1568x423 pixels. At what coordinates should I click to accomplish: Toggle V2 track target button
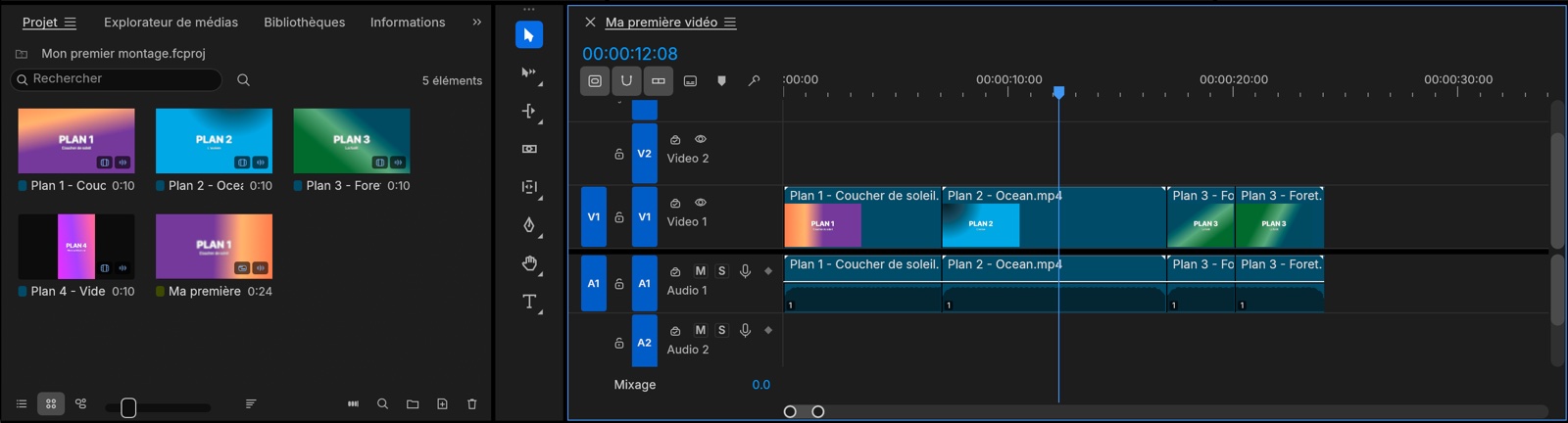(645, 154)
